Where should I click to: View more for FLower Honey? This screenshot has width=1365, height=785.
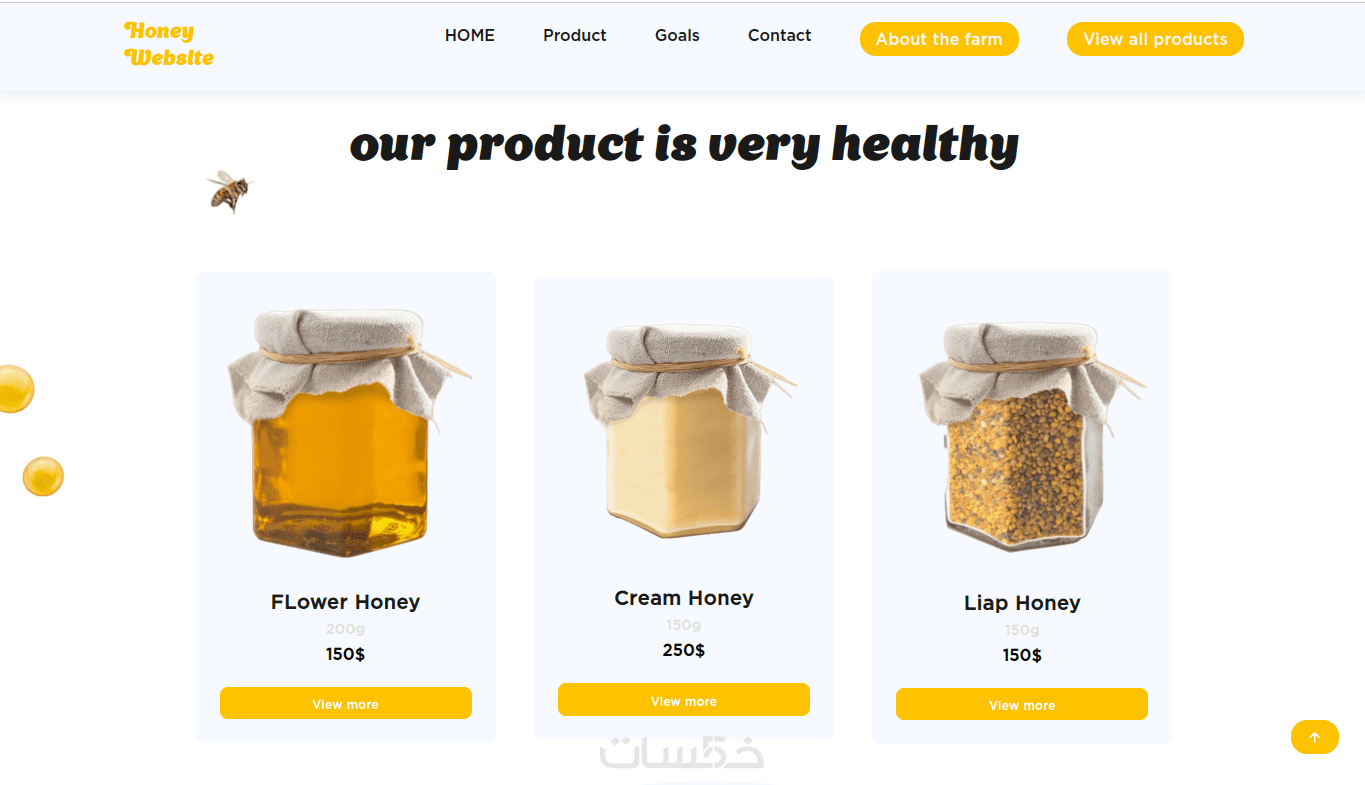pos(346,703)
